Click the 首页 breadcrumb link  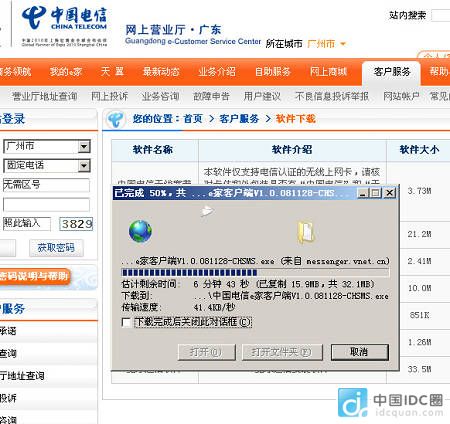pyautogui.click(x=193, y=119)
